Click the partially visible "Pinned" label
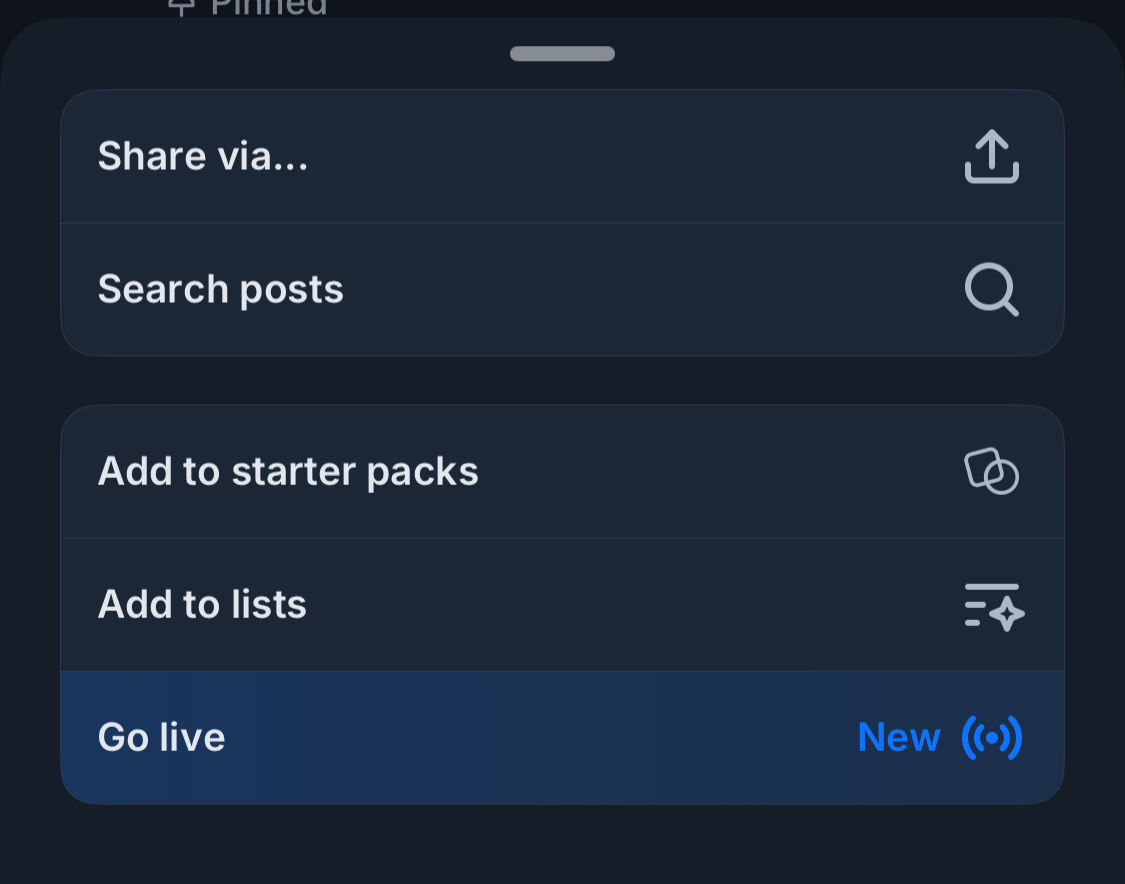This screenshot has height=884, width=1125. (268, 7)
